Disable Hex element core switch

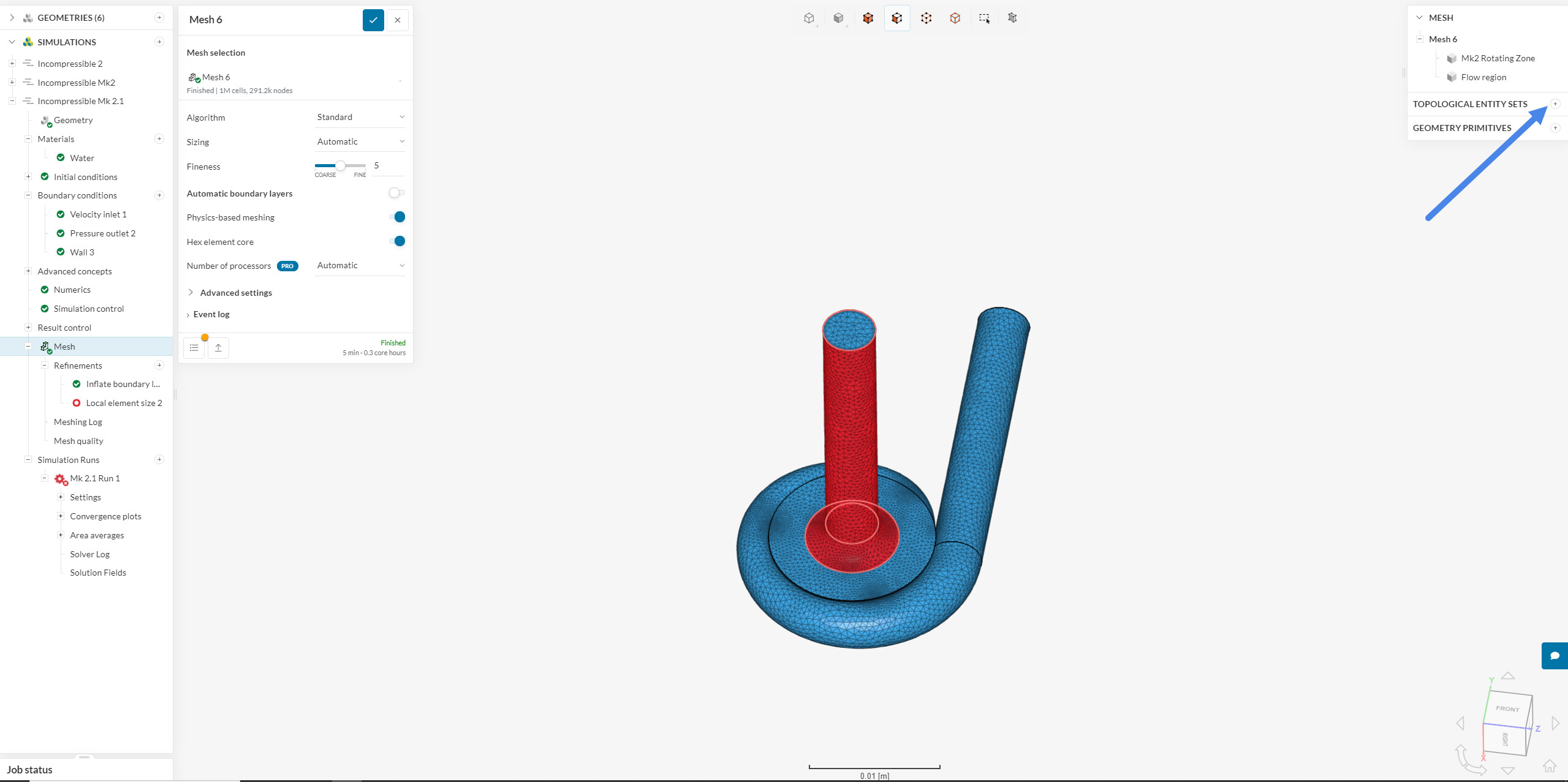pyautogui.click(x=396, y=241)
